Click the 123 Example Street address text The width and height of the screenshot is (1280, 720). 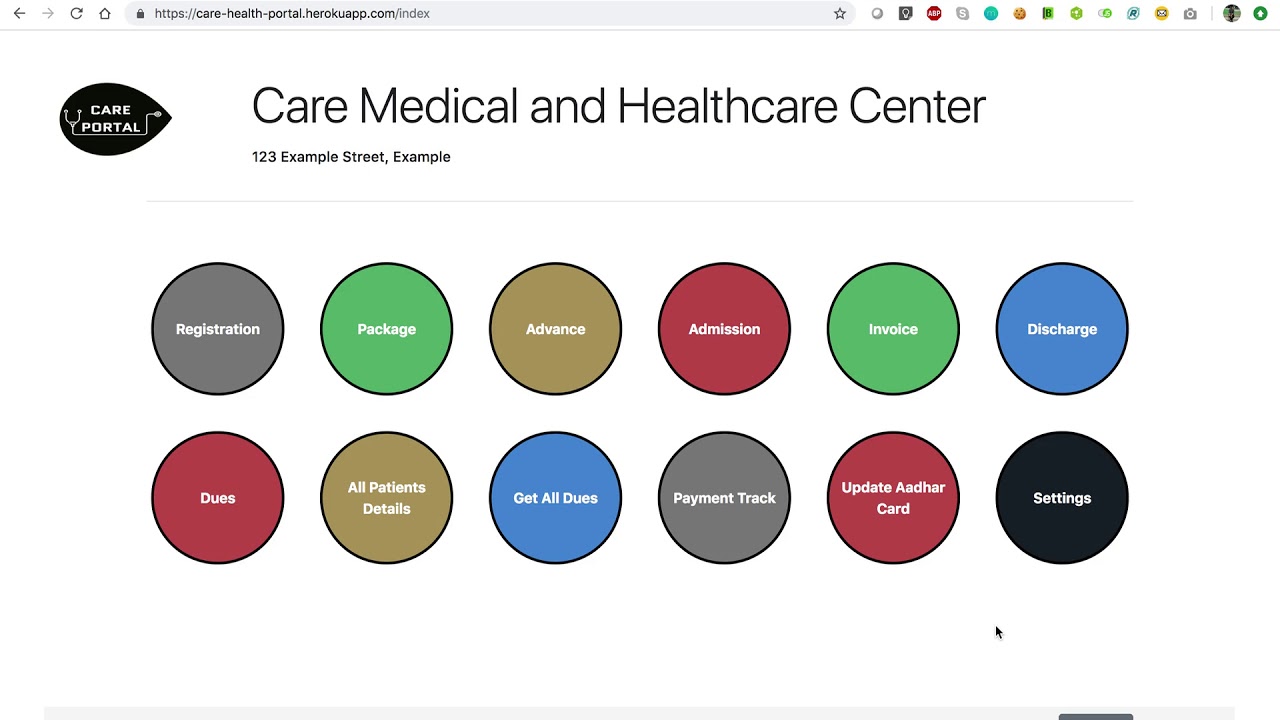[351, 157]
